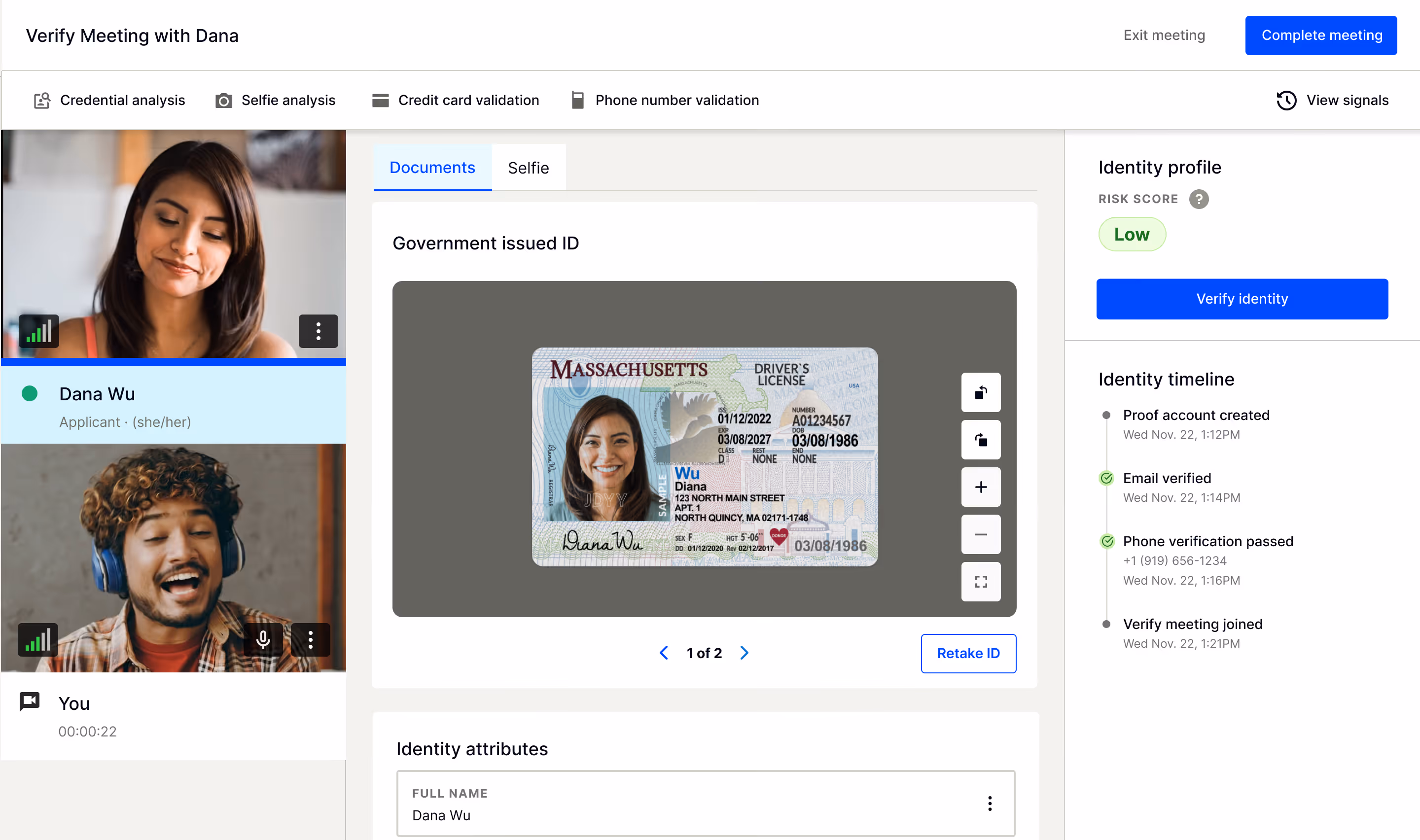1420x840 pixels.
Task: Zoom in on the government issued ID
Action: [981, 487]
